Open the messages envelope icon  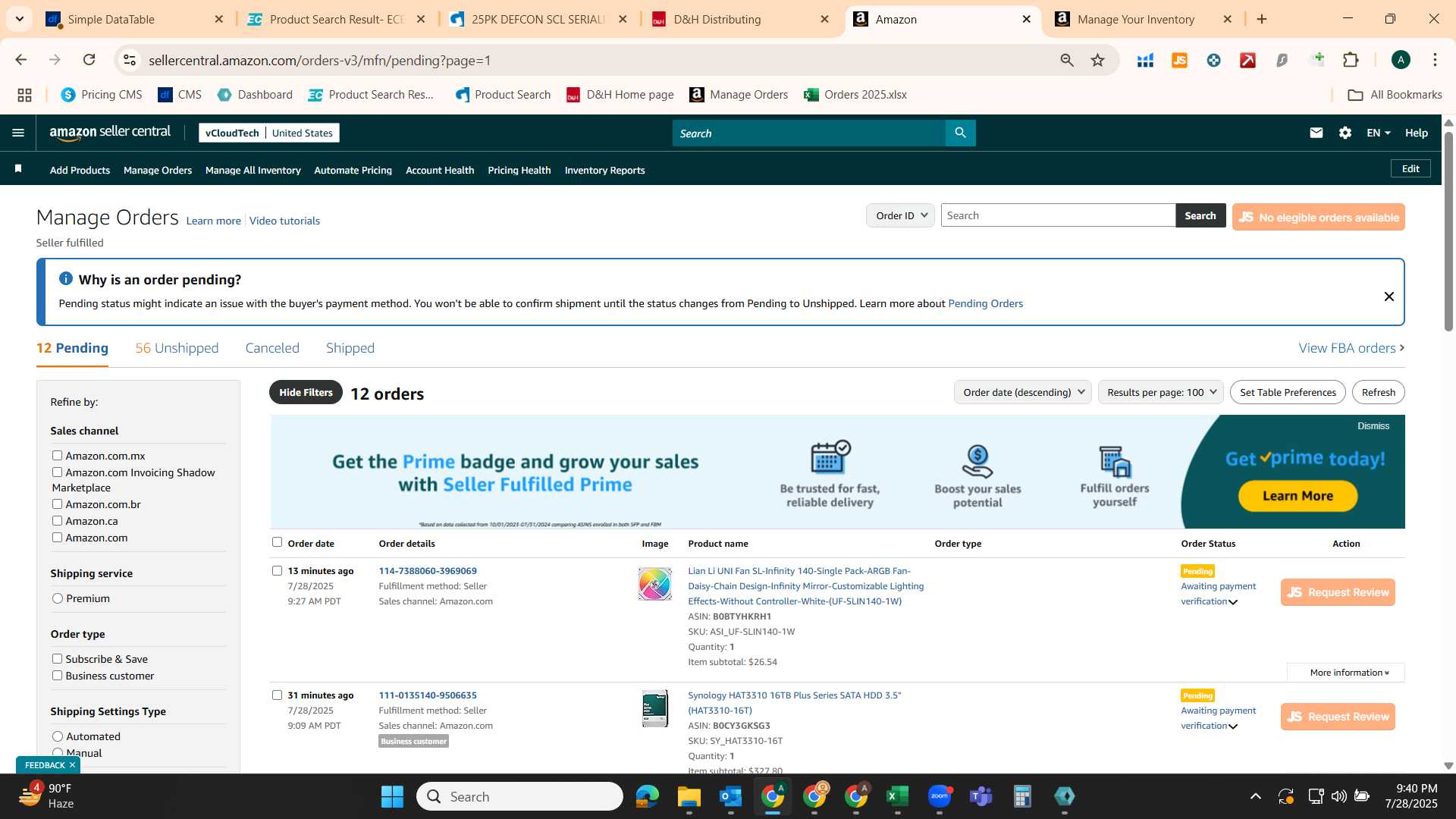point(1316,133)
